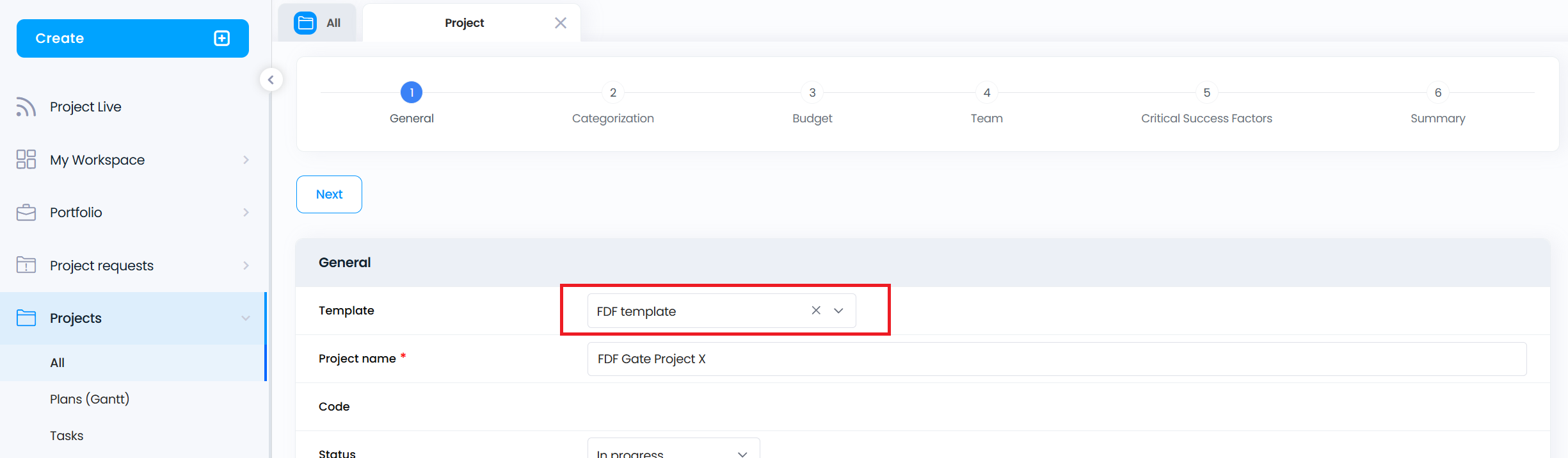
Task: Click the blue folder icon on All tab
Action: tap(305, 23)
